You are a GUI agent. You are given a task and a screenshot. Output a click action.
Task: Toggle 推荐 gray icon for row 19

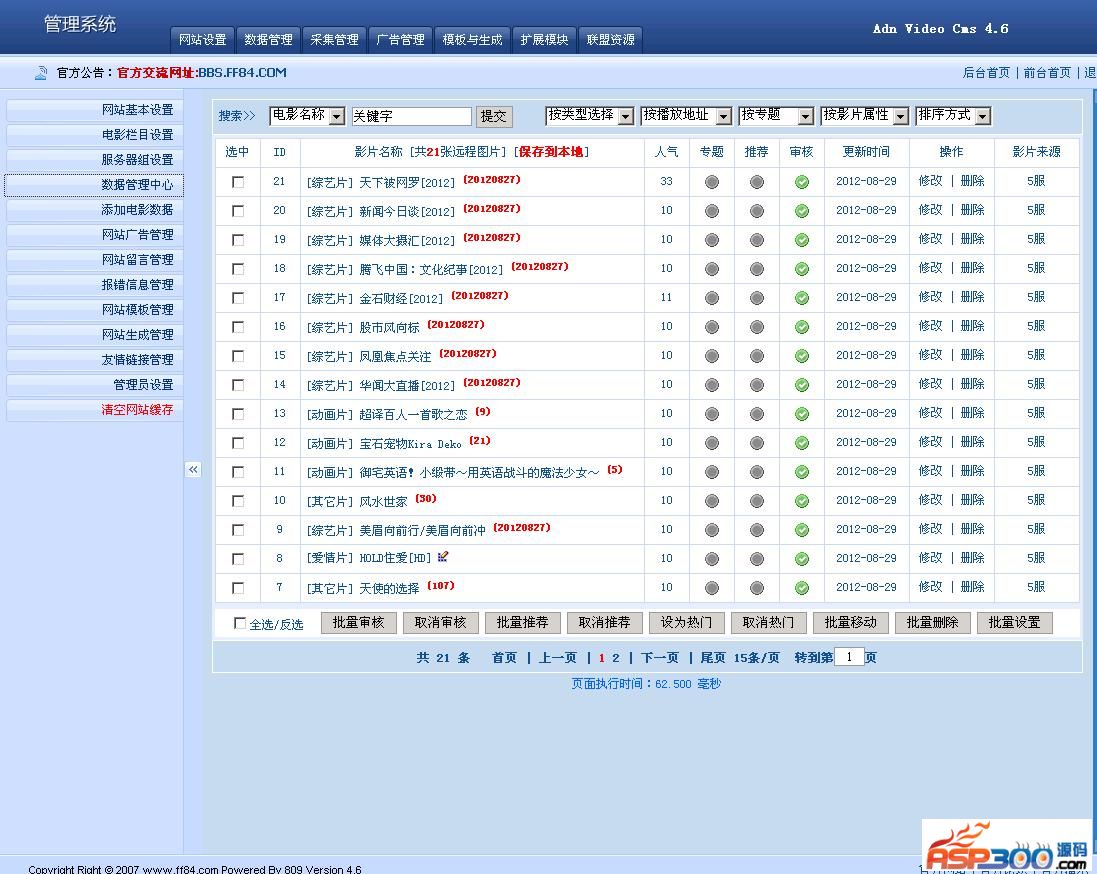click(x=756, y=240)
